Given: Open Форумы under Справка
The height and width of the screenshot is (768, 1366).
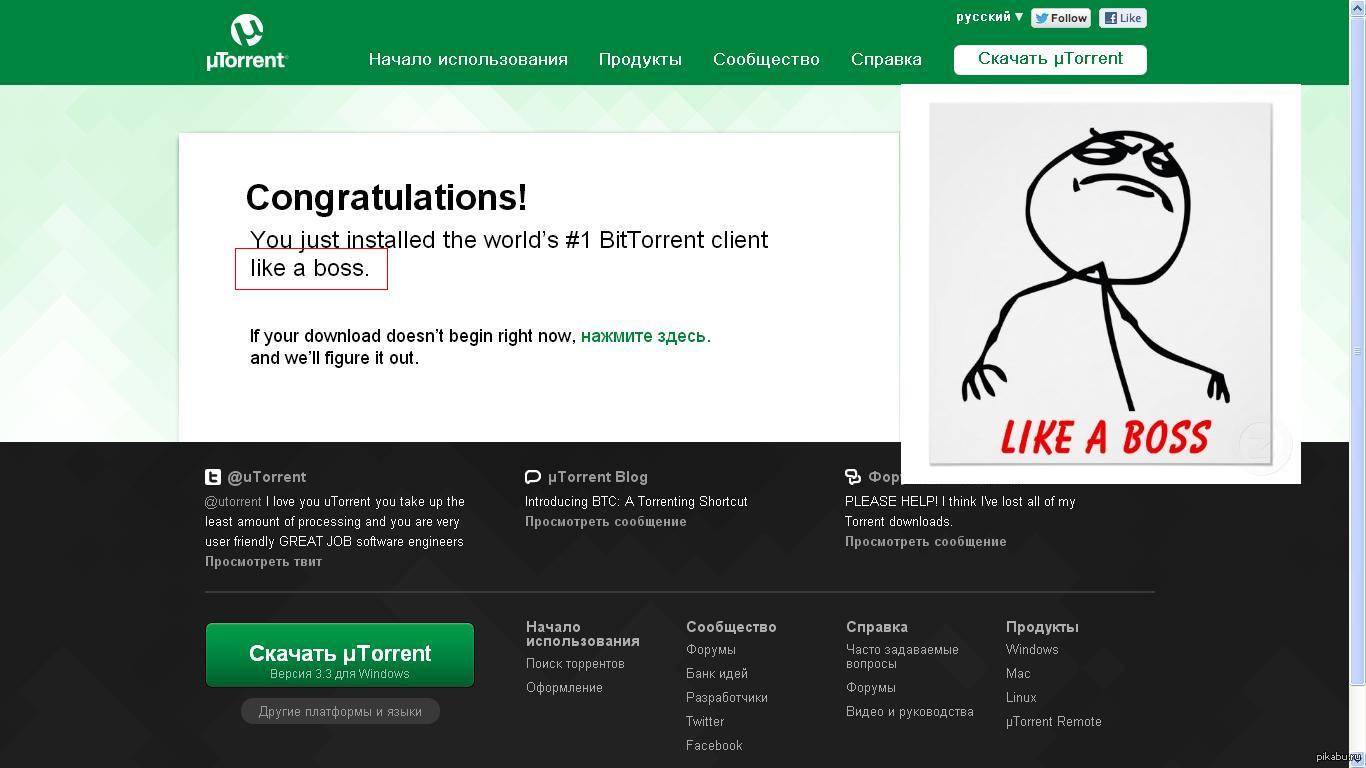Looking at the screenshot, I should tap(871, 688).
